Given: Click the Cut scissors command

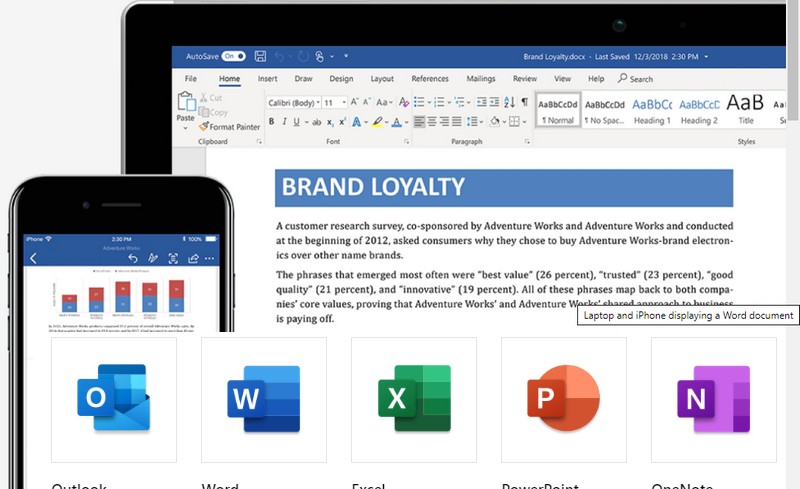Looking at the screenshot, I should click(x=211, y=97).
